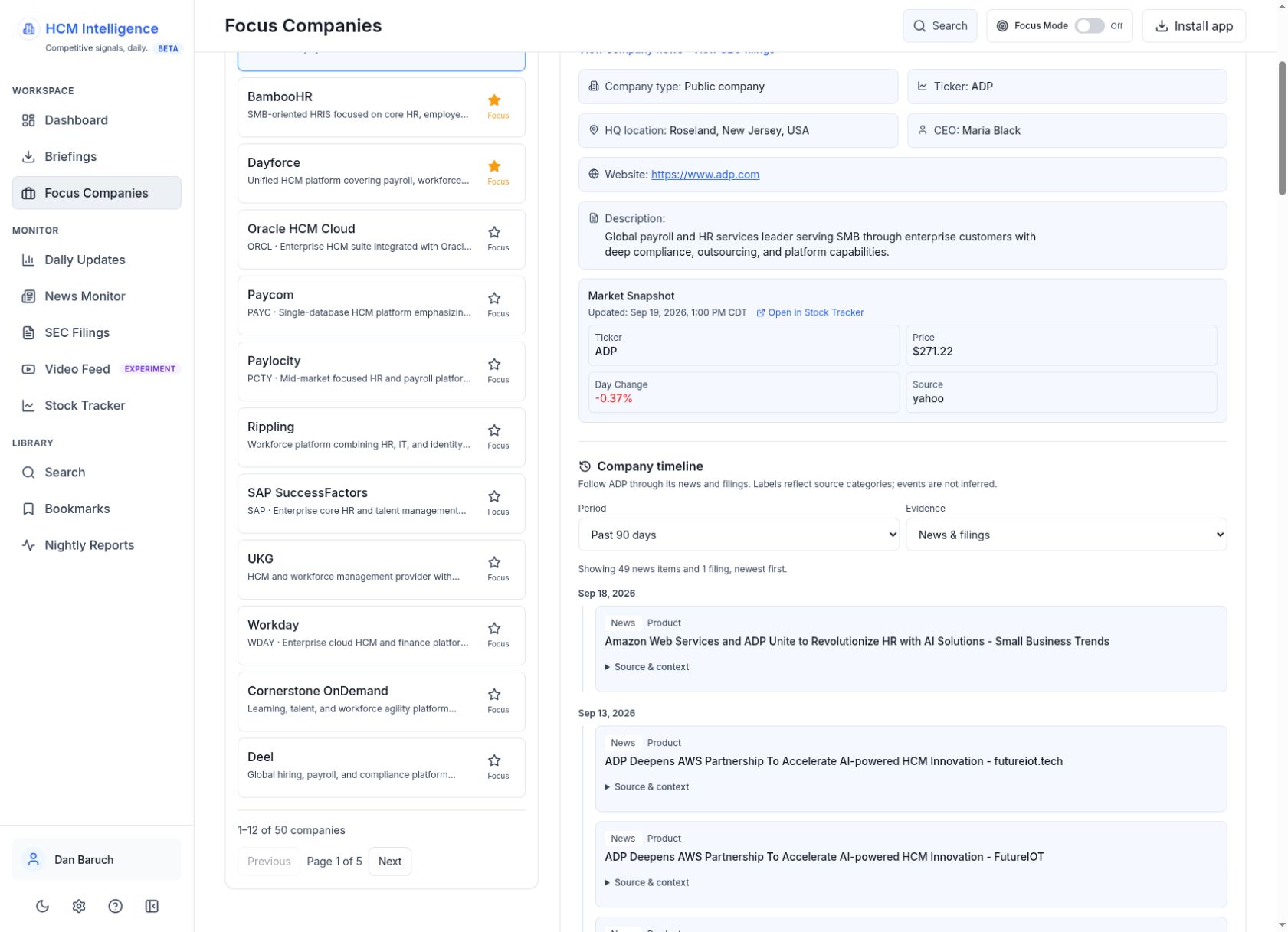Expand Source & context for FutureIOT article
The image size is (1288, 932).
point(647,883)
